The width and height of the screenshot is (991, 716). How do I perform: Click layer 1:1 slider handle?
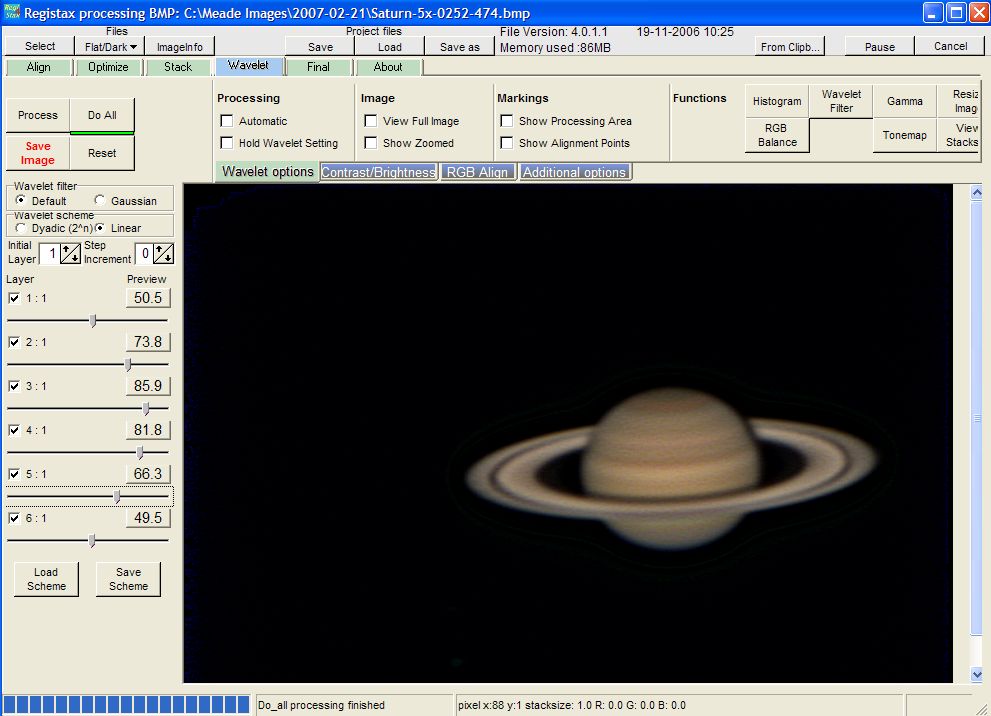pos(93,320)
